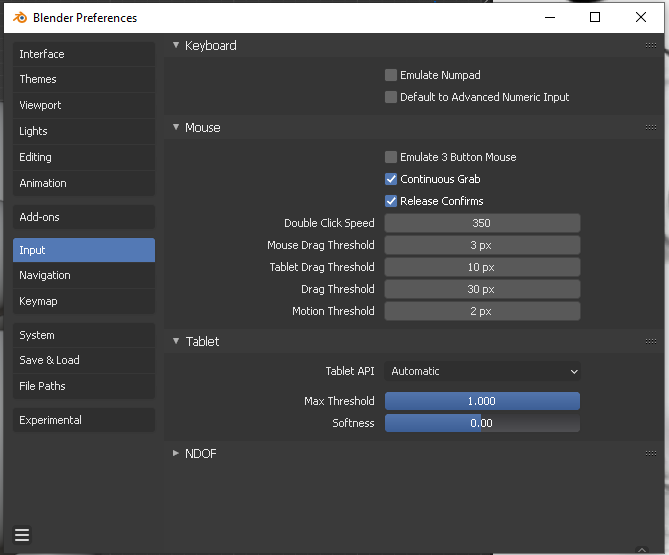Select the Lights section
This screenshot has width=669, height=555.
pos(84,131)
